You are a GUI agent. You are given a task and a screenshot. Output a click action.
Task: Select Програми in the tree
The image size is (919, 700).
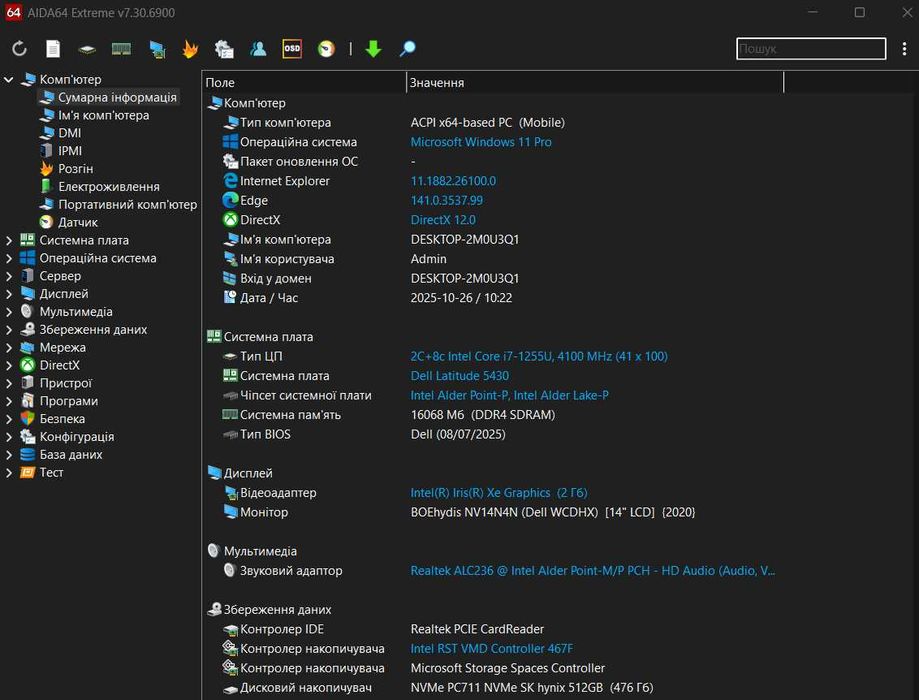[69, 401]
